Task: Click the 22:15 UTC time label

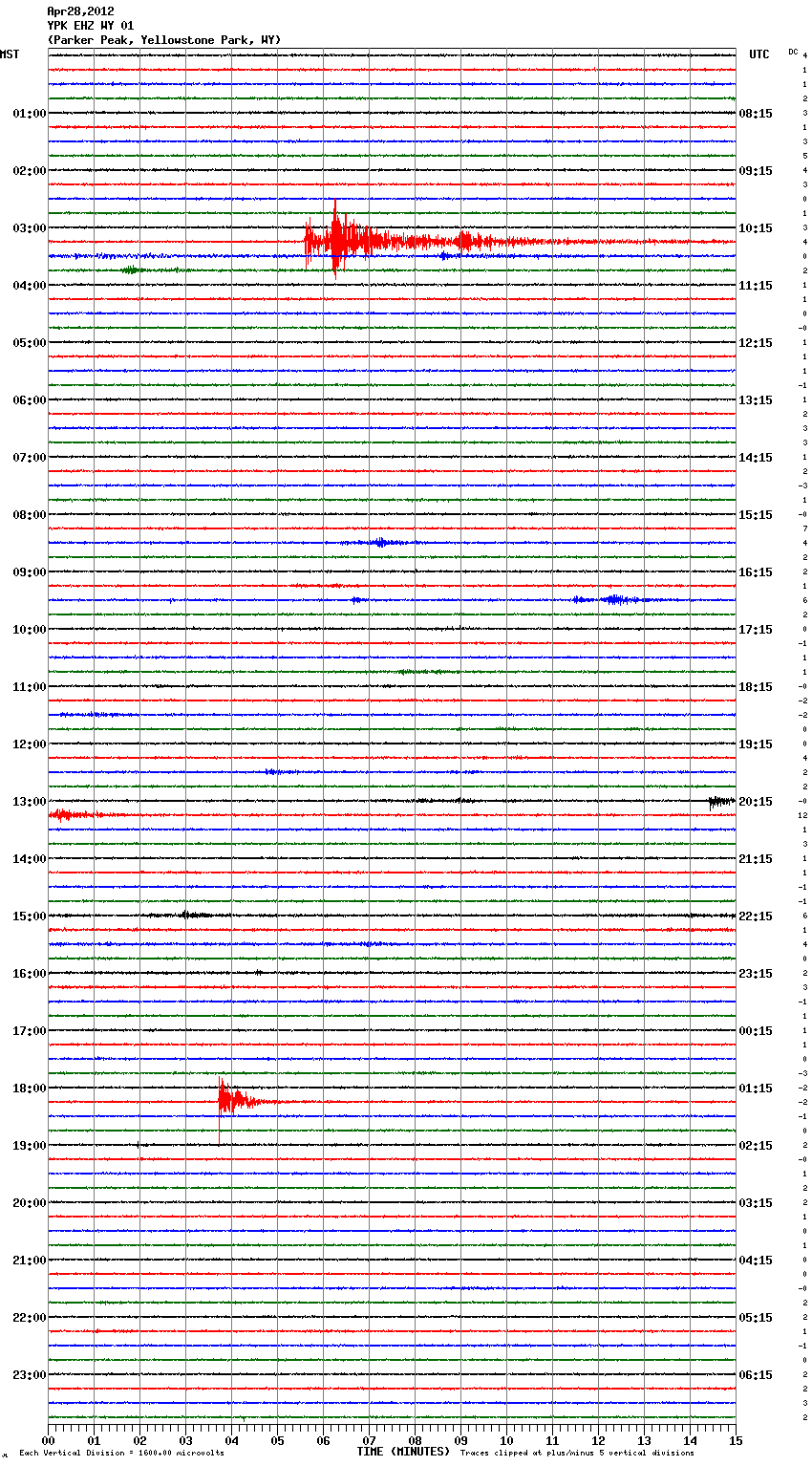Action: point(756,916)
